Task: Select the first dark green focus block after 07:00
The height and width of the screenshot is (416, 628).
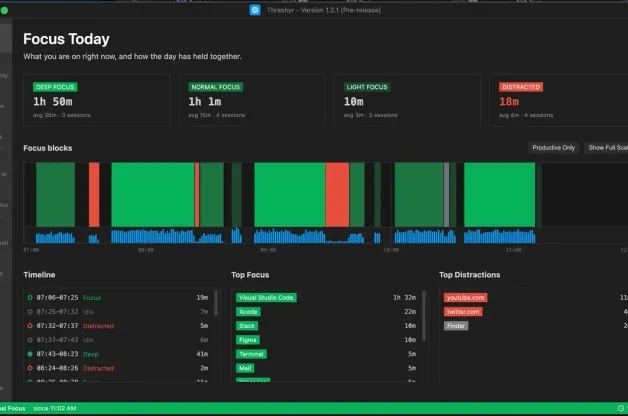Action: point(55,195)
